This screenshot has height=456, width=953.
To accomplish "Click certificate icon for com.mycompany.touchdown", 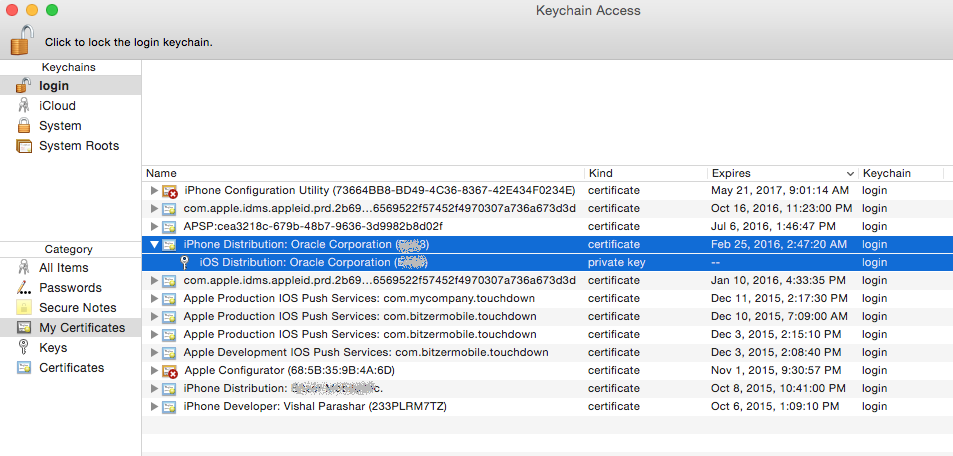I will (169, 299).
